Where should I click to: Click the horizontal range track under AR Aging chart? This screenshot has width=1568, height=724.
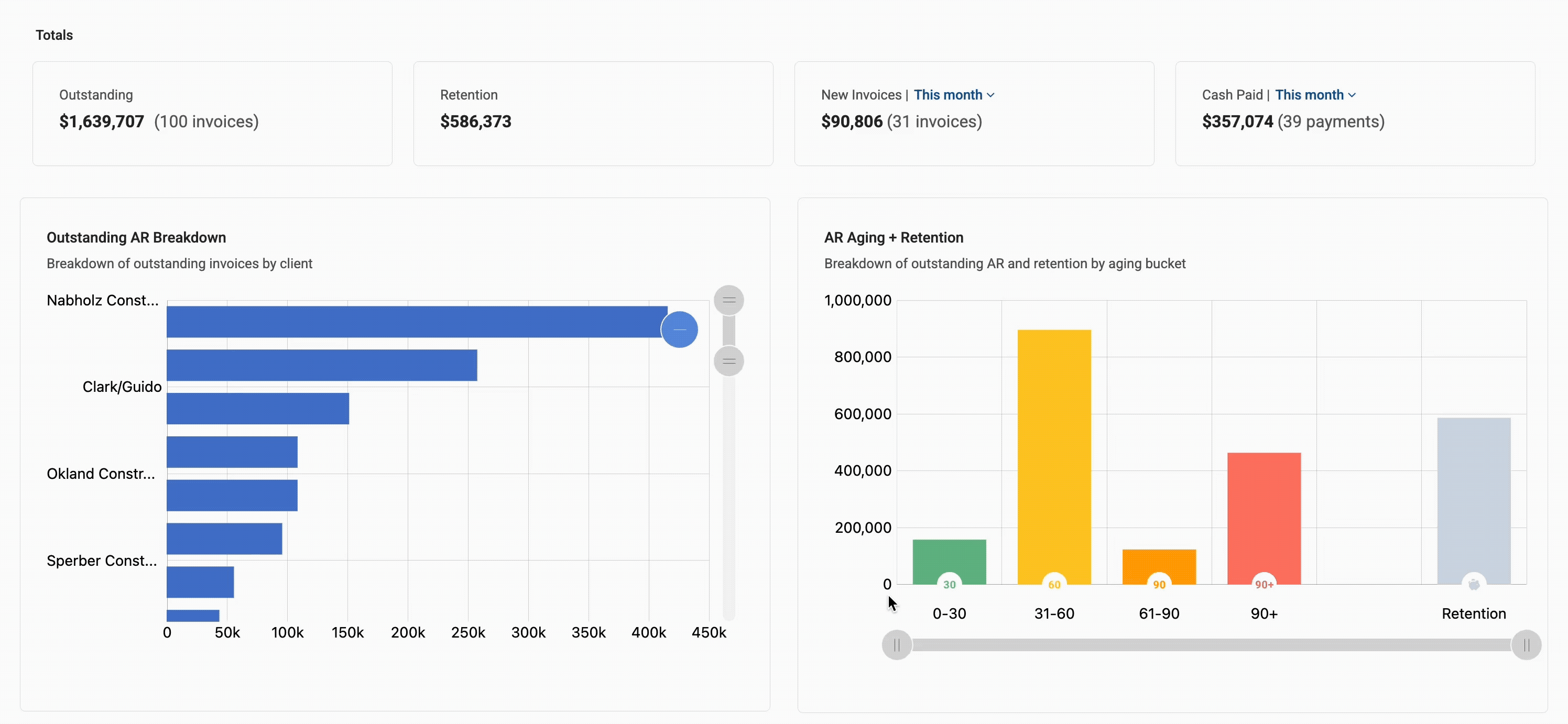1211,645
